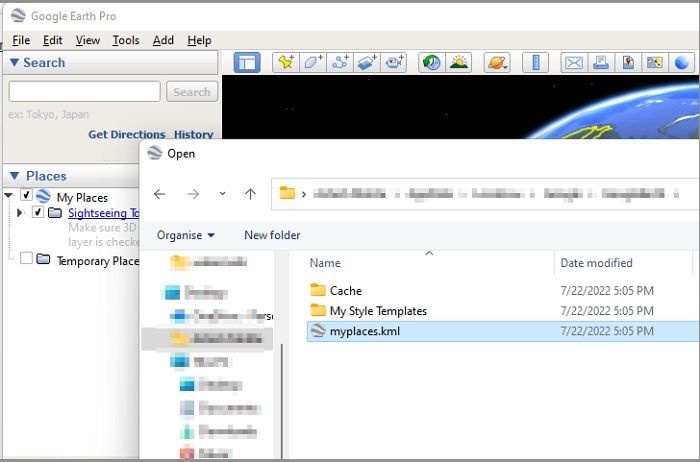This screenshot has width=700, height=462.
Task: Click the Get Directions link
Action: point(126,134)
